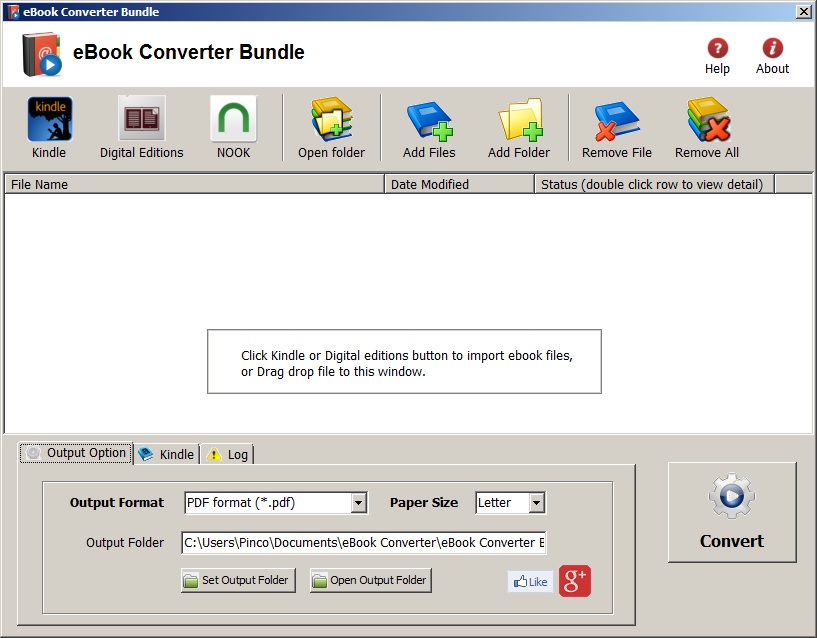The image size is (817, 638).
Task: Click the eBook Converter Bundle logo
Action: 42,54
